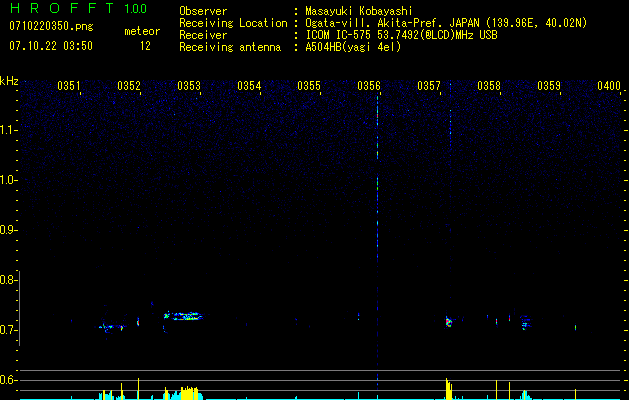Image resolution: width=629 pixels, height=400 pixels.
Task: Click the Observer label
Action: (x=203, y=11)
